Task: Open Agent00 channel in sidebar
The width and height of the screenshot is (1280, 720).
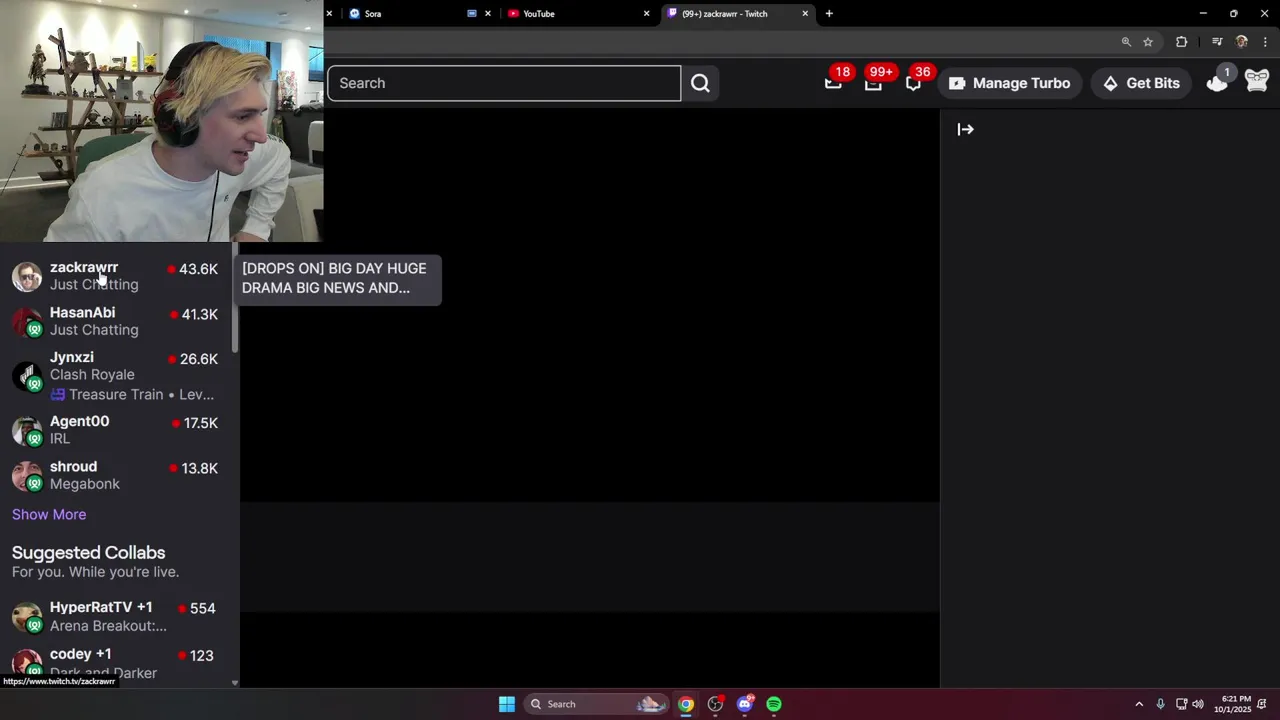Action: pyautogui.click(x=115, y=430)
